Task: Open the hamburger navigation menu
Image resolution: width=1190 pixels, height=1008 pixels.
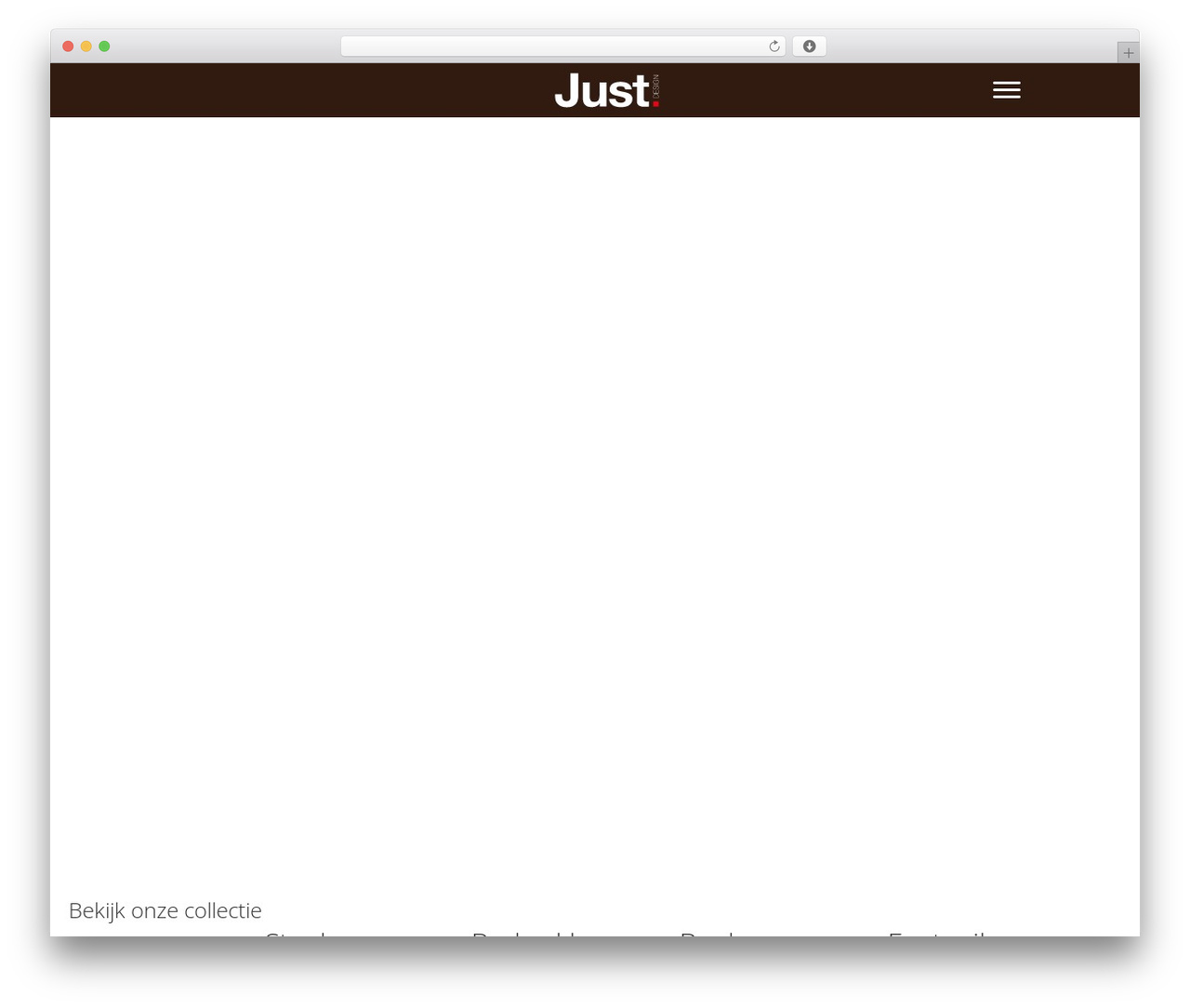Action: point(1006,90)
